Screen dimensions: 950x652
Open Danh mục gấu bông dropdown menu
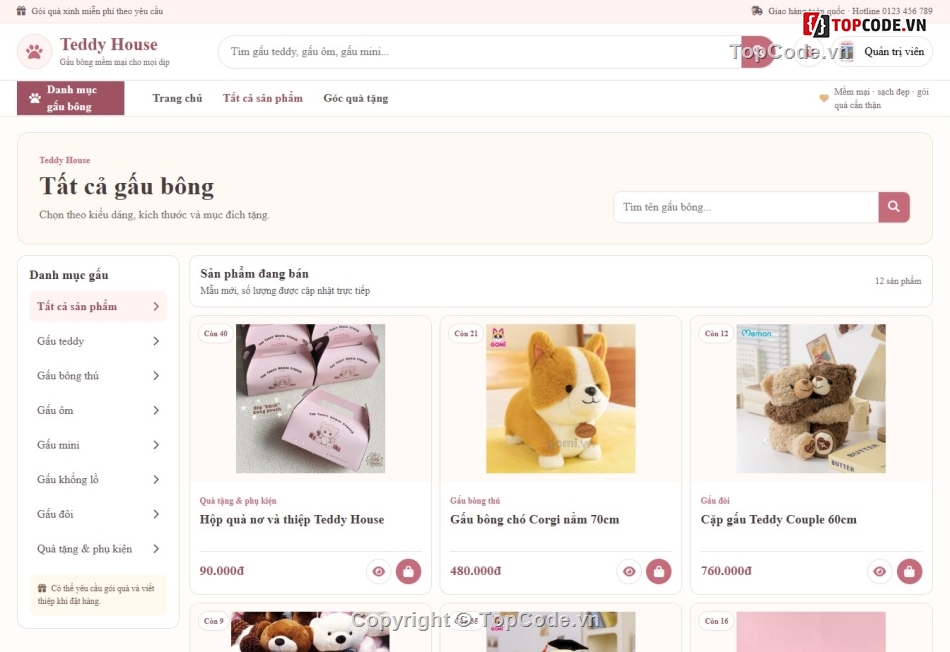coord(70,98)
